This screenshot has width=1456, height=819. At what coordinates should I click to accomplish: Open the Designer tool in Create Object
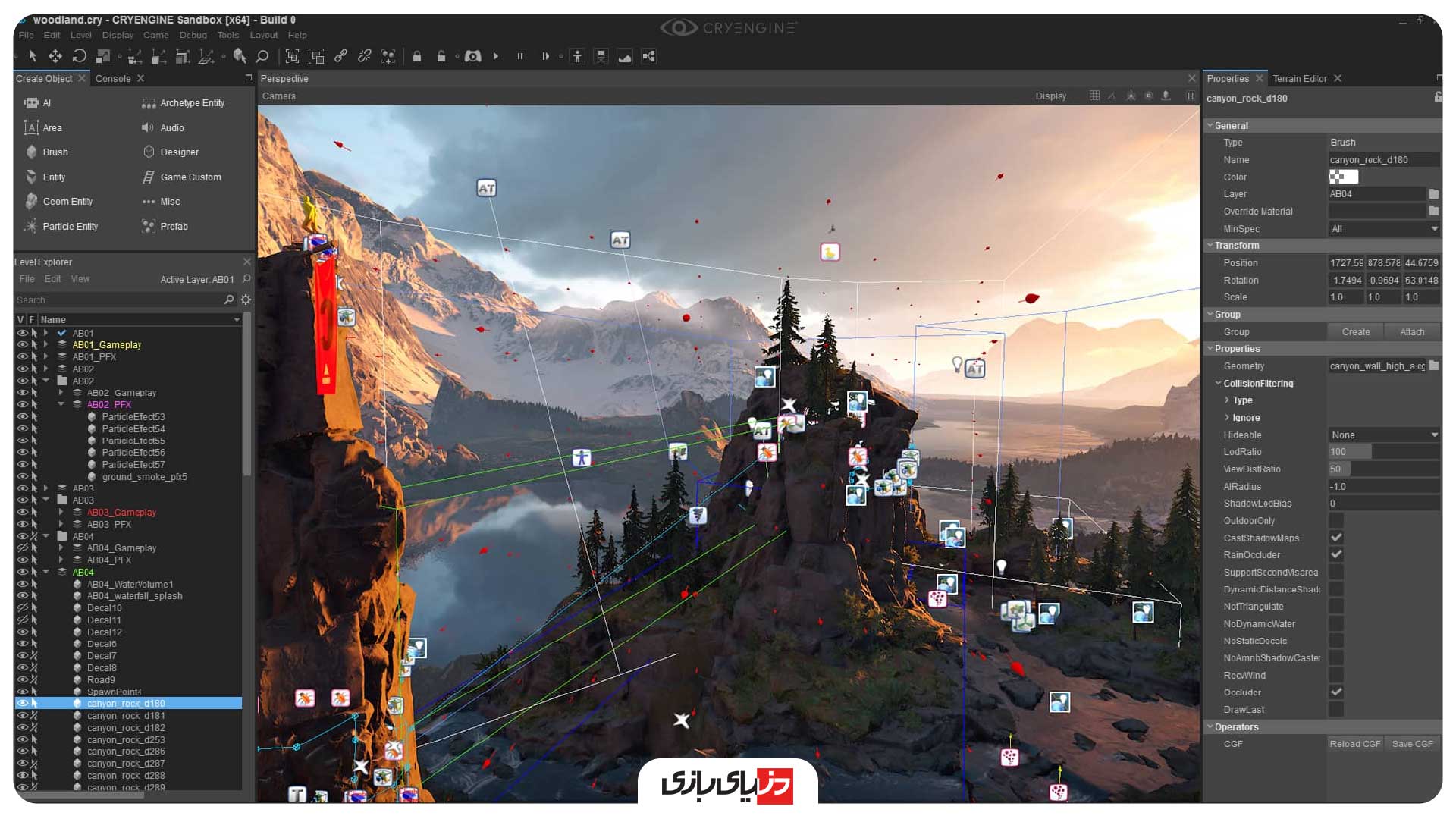(179, 152)
